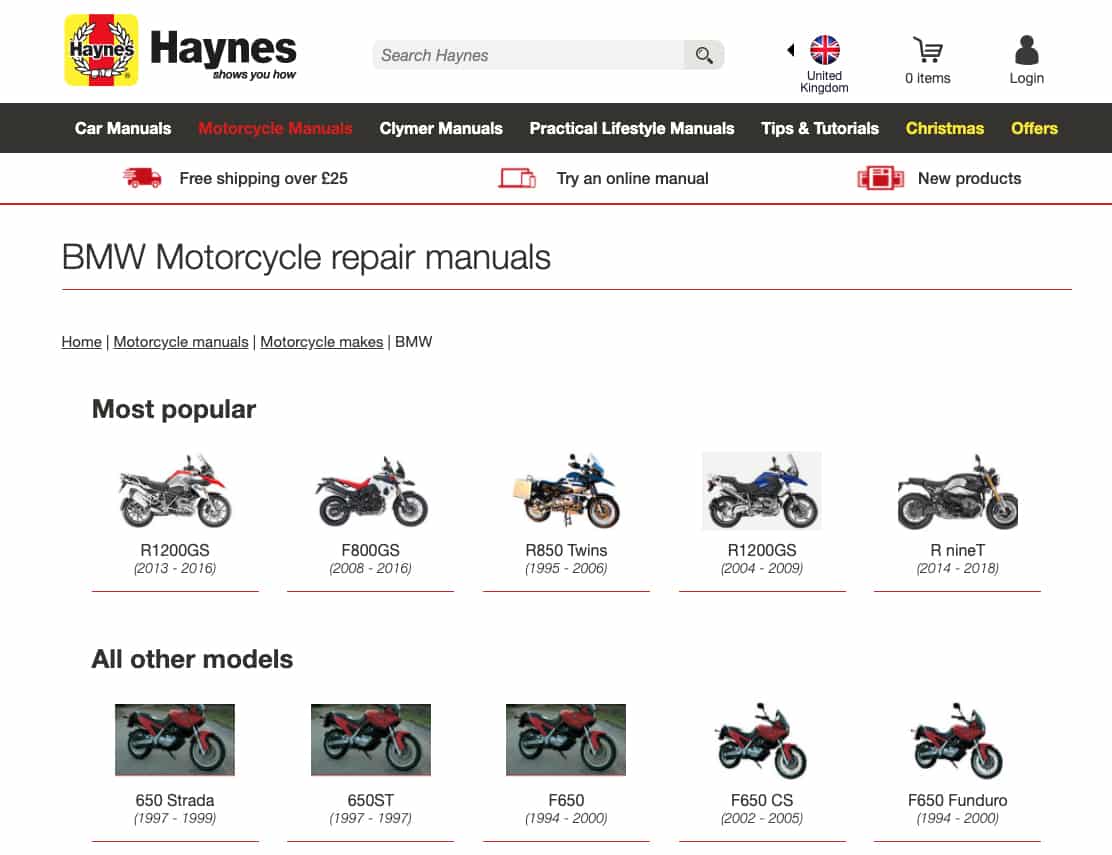Image resolution: width=1112 pixels, height=855 pixels.
Task: Click the R1200GS (2004 - 2009) label
Action: click(762, 559)
